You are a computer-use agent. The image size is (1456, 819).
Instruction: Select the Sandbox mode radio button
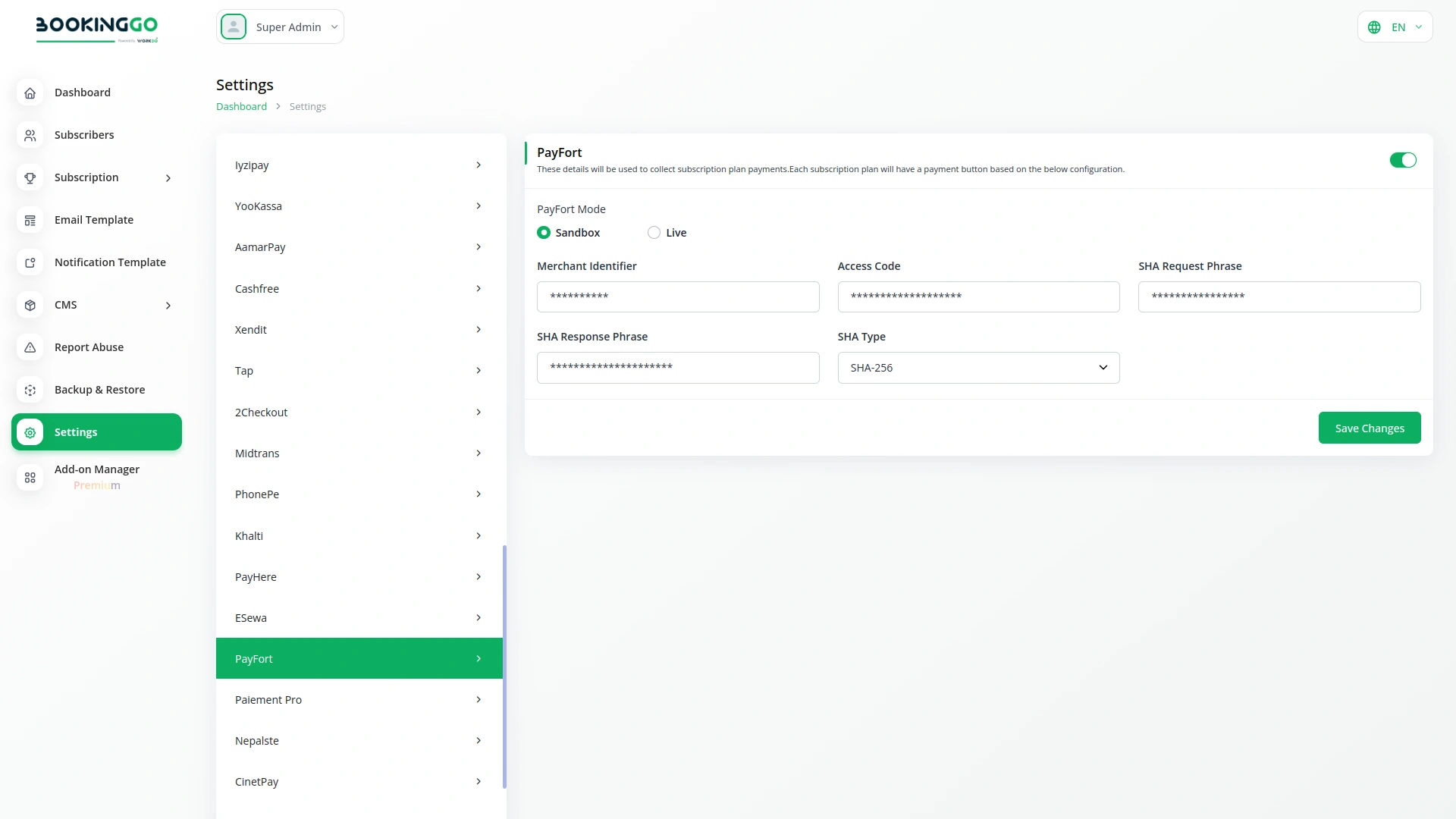544,232
